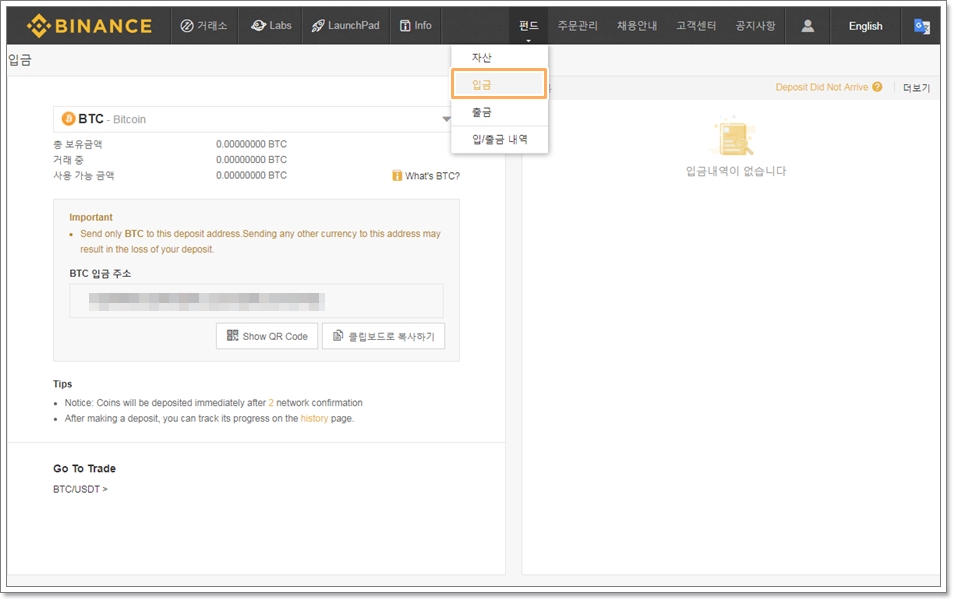
Task: Go to 채용안내 careers page
Action: tap(636, 26)
